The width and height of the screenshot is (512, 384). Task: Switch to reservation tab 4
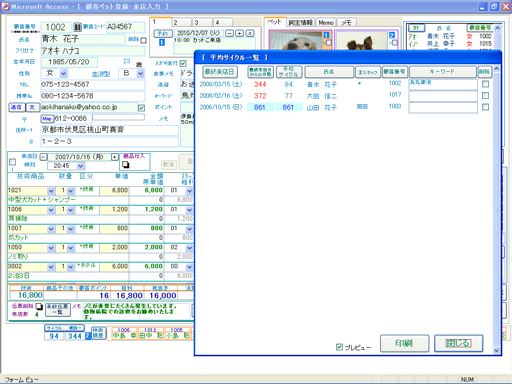click(x=223, y=22)
